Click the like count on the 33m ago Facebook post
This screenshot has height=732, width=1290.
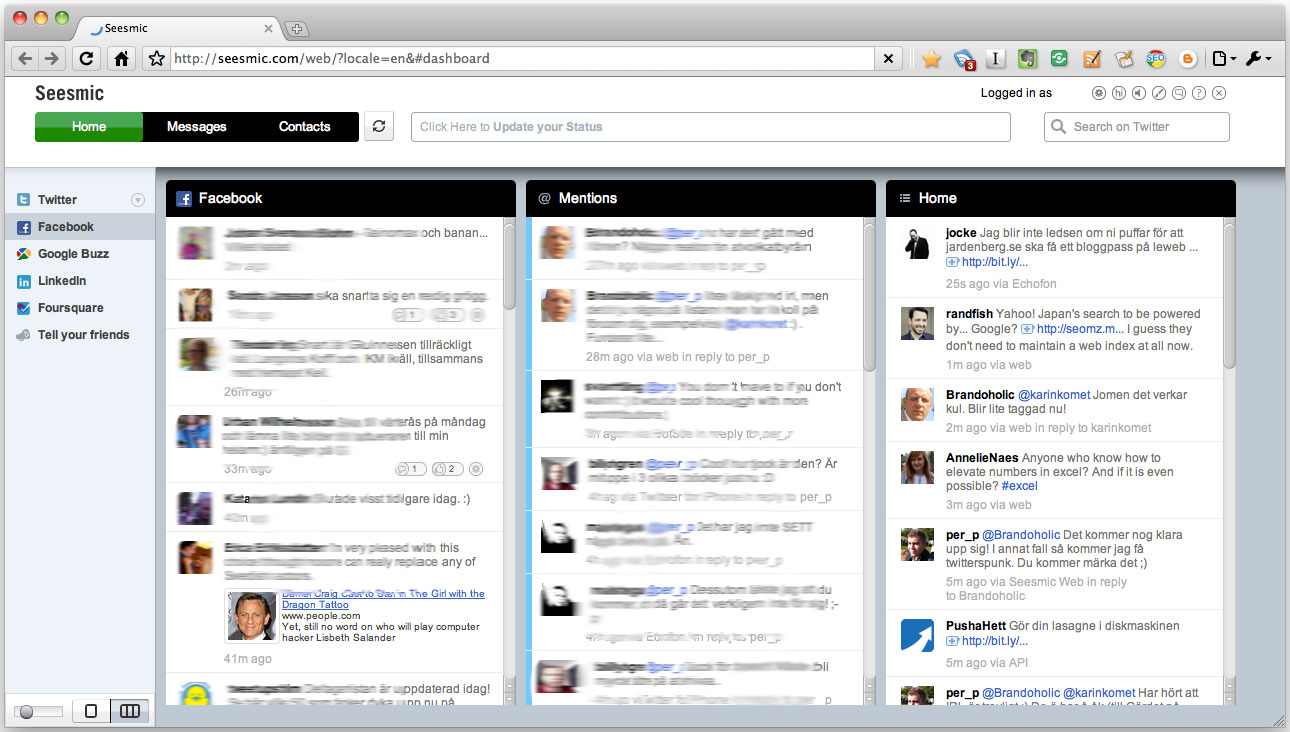point(447,469)
